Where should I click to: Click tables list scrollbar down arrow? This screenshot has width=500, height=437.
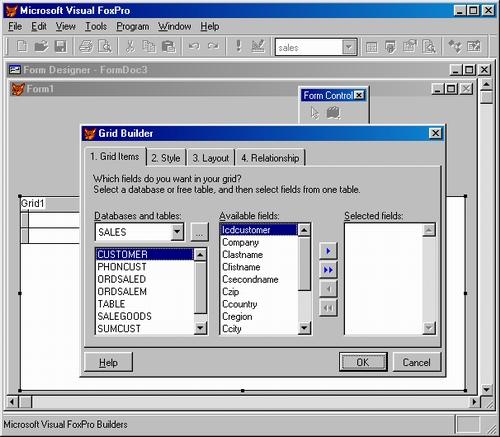pyautogui.click(x=200, y=328)
